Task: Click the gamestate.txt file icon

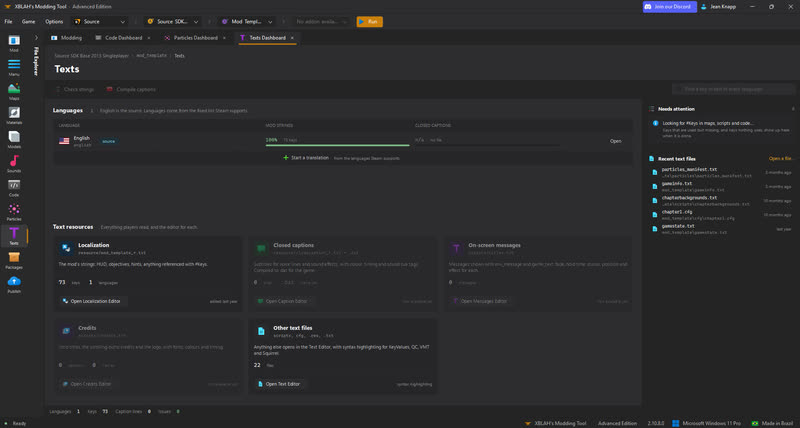Action: pos(655,229)
